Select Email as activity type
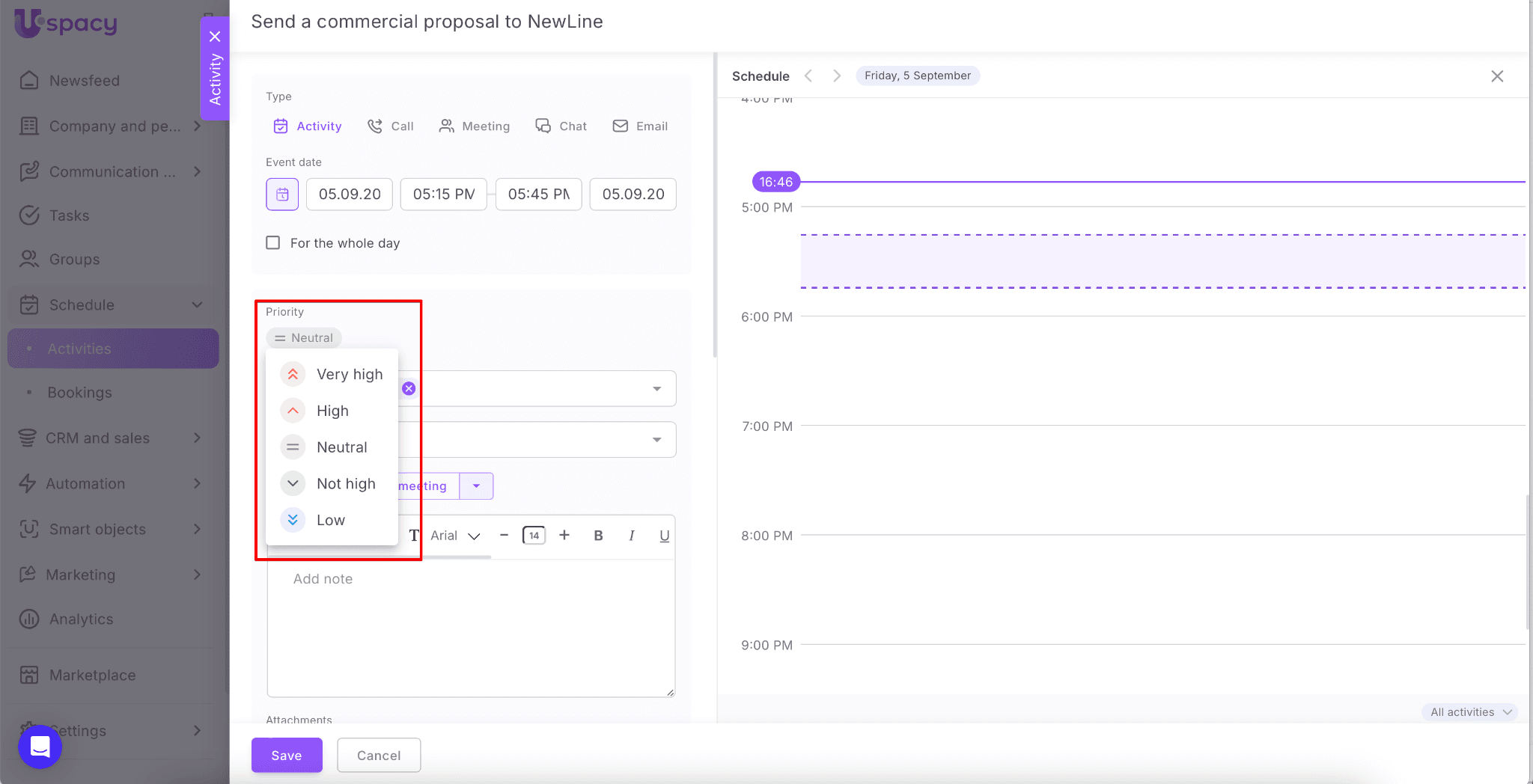Image resolution: width=1533 pixels, height=784 pixels. pos(640,126)
